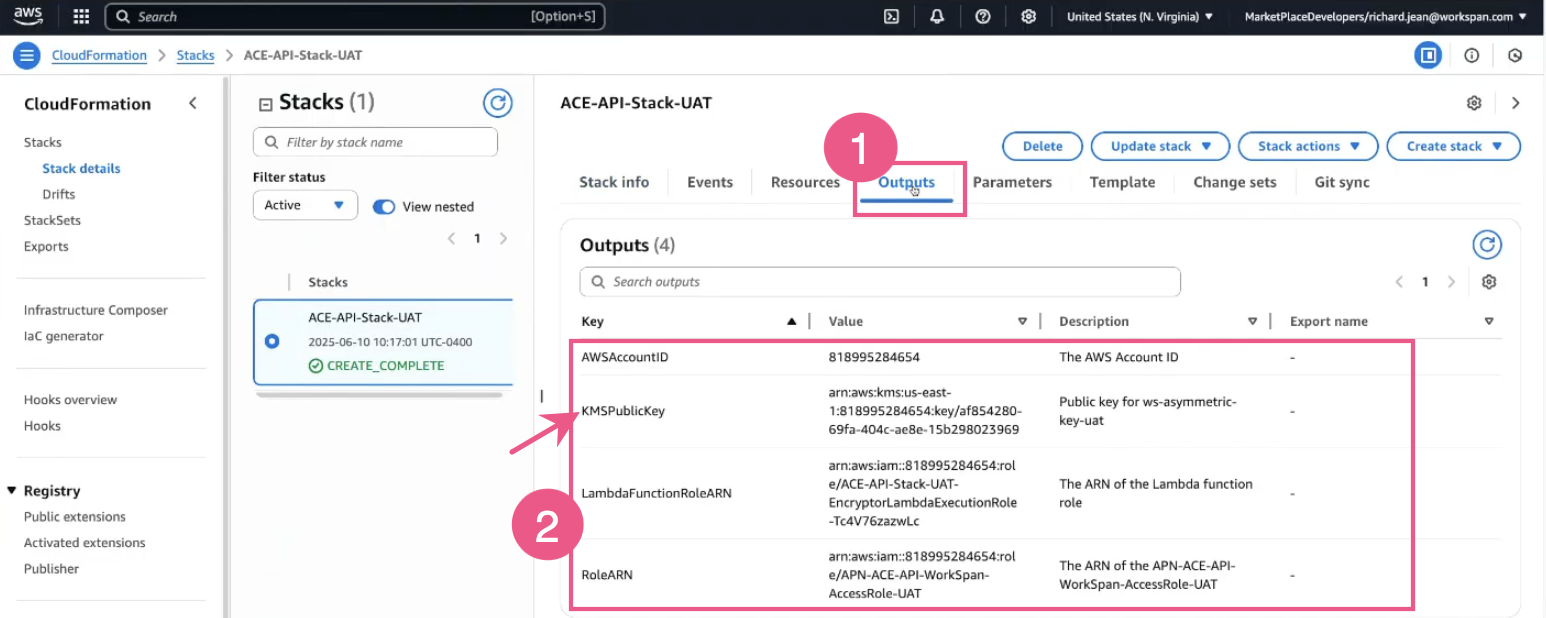Image resolution: width=1546 pixels, height=618 pixels.
Task: Collapse the Registry section
Action: click(x=12, y=491)
